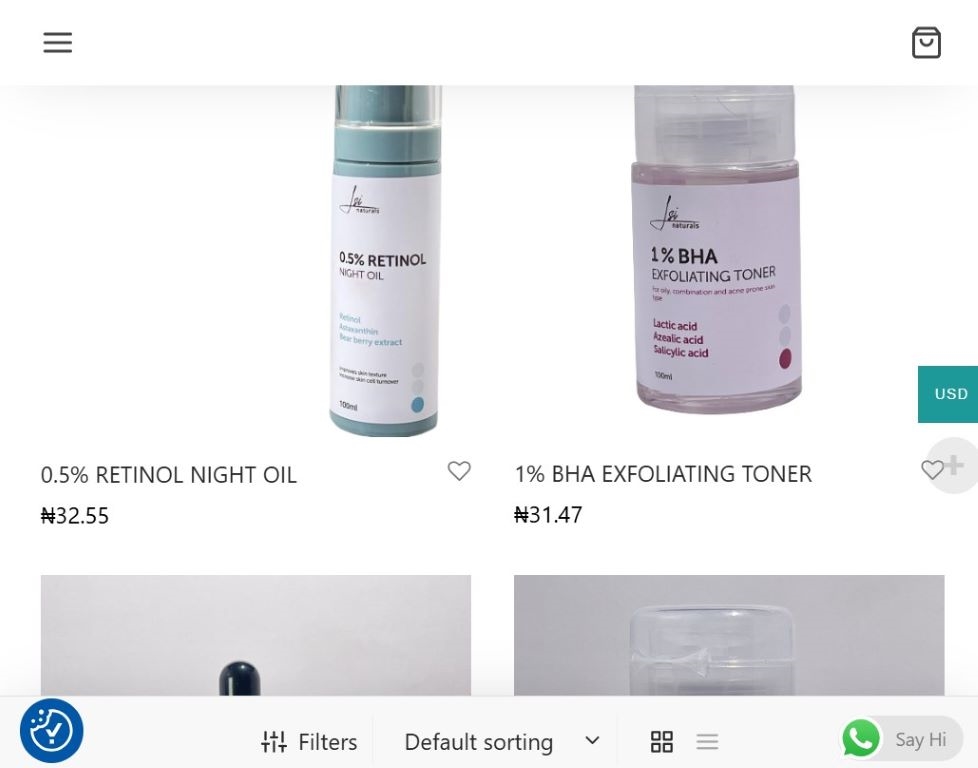Click the floating plus button

[x=954, y=465]
